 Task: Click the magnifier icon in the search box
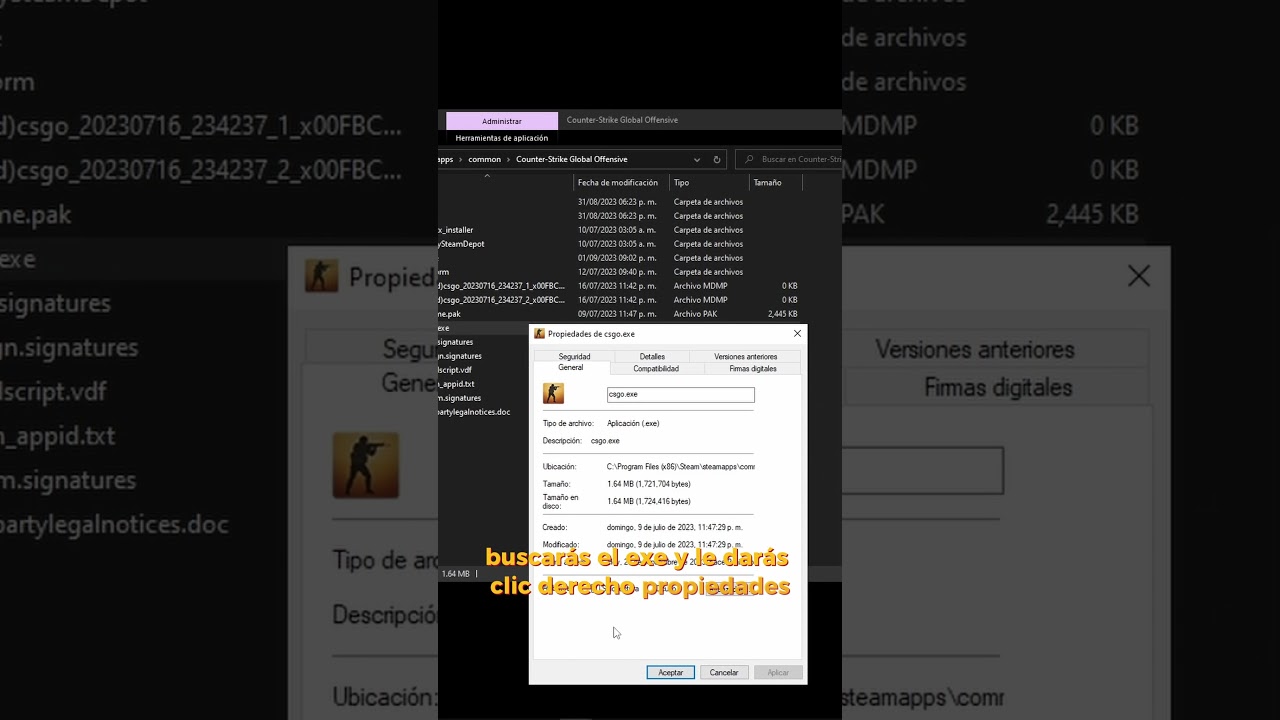(x=749, y=159)
